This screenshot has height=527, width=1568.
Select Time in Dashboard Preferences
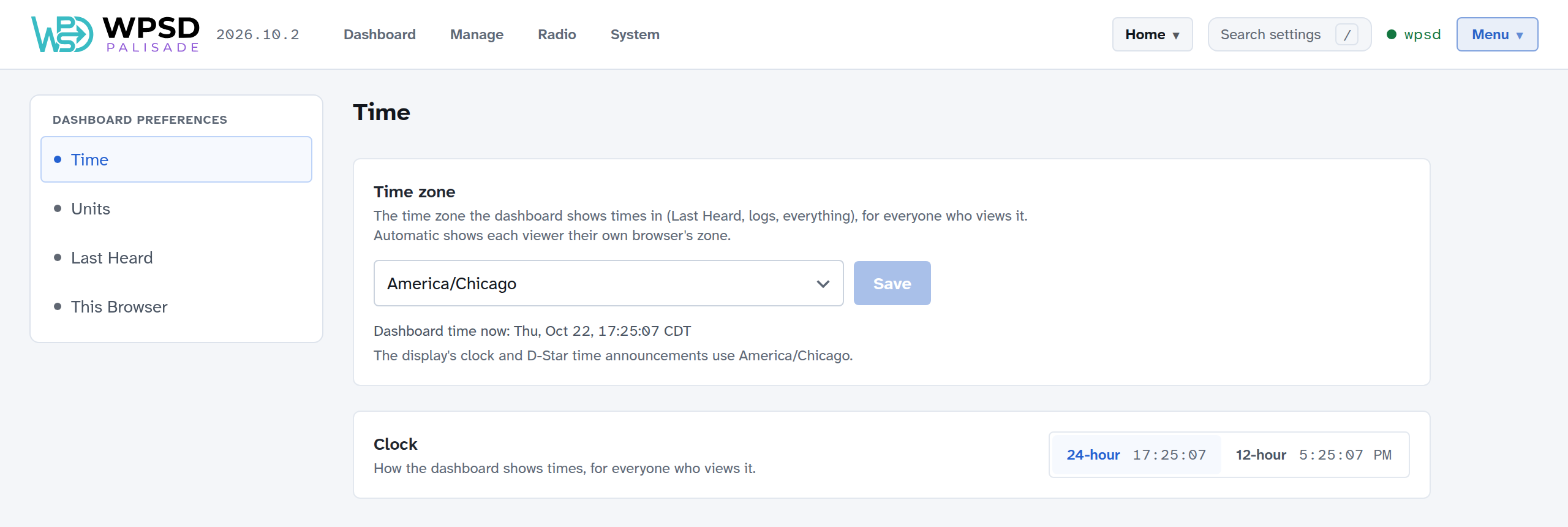pos(176,159)
